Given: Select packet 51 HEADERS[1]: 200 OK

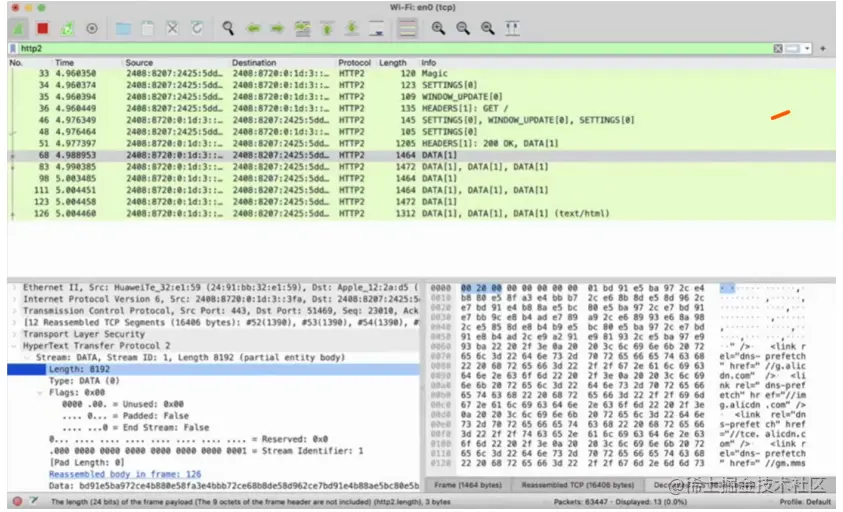Looking at the screenshot, I should click(x=422, y=144).
